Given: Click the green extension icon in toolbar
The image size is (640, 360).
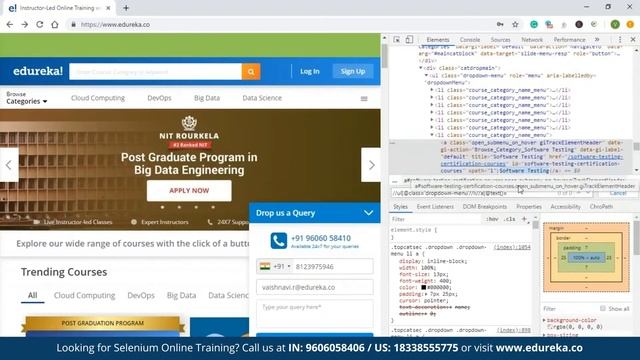Looking at the screenshot, I should click(x=534, y=24).
